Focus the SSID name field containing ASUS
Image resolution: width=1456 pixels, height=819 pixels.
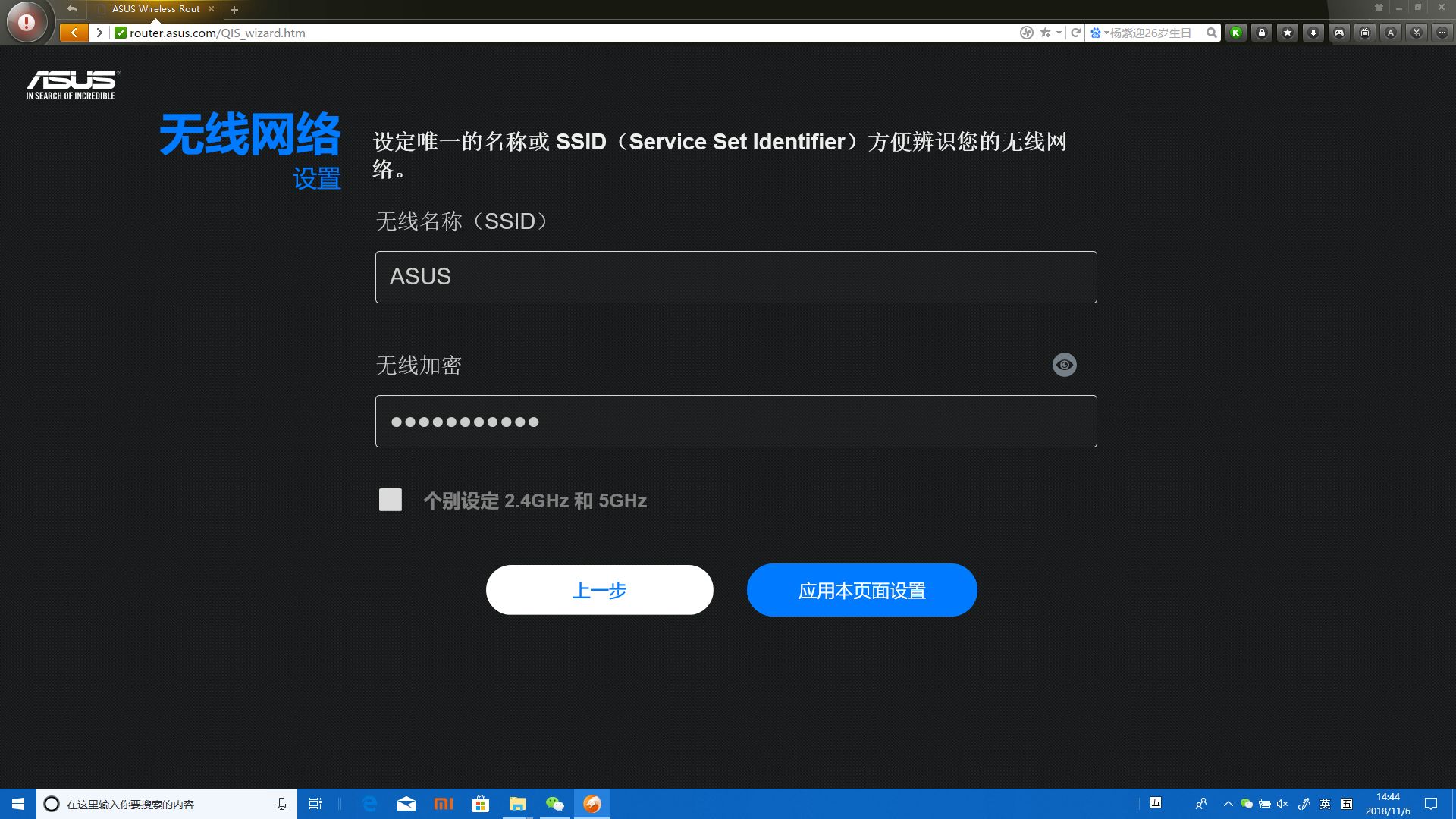[x=736, y=277]
